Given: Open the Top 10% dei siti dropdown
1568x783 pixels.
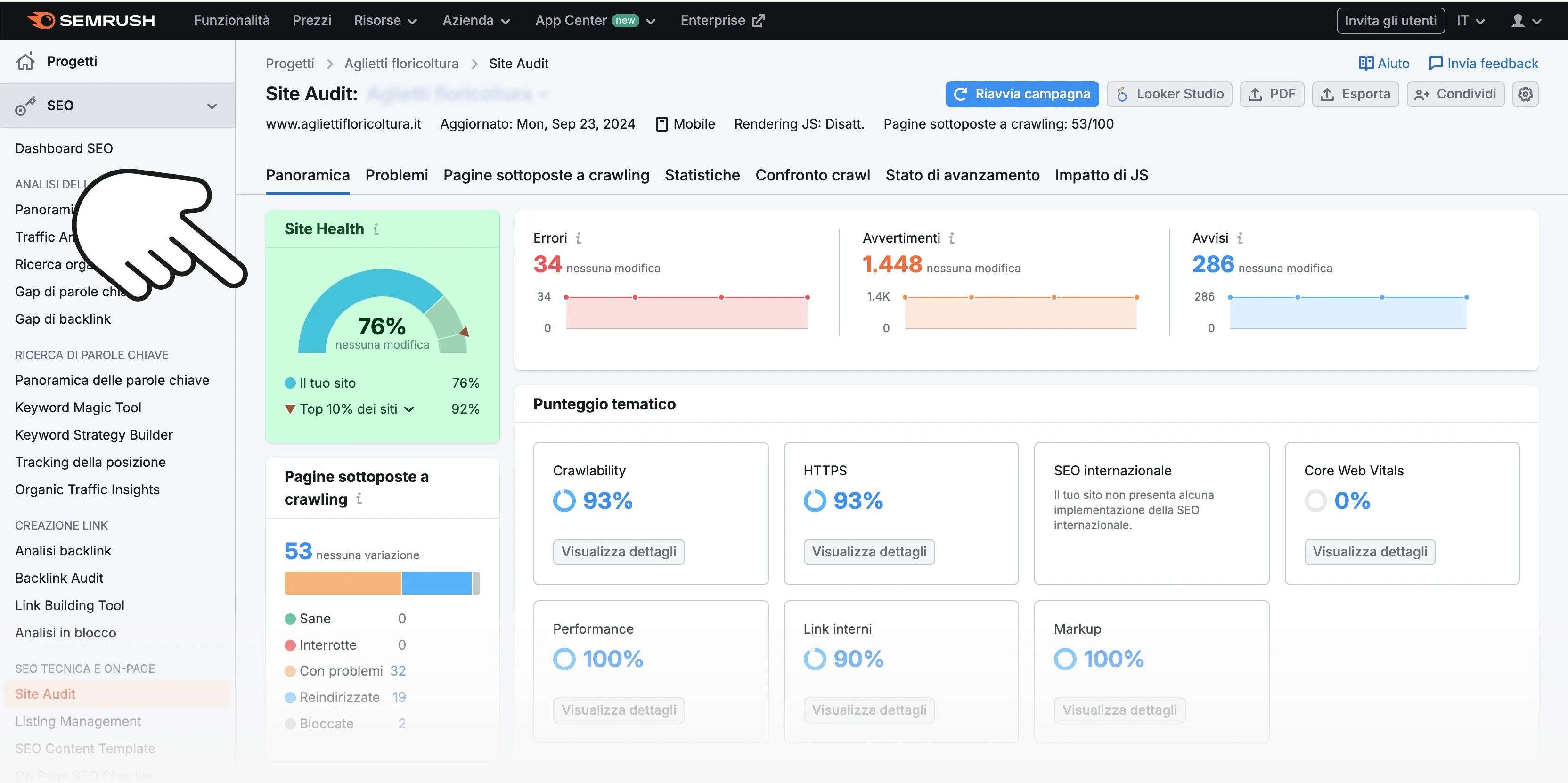Looking at the screenshot, I should point(357,409).
